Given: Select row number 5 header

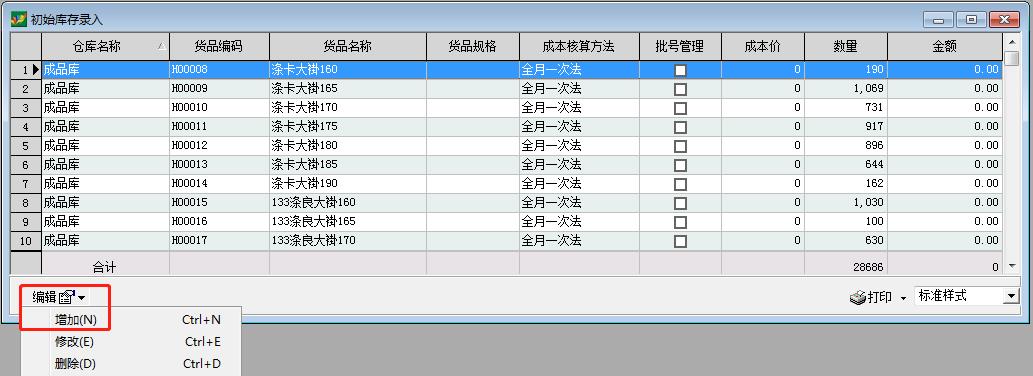Looking at the screenshot, I should [x=26, y=146].
